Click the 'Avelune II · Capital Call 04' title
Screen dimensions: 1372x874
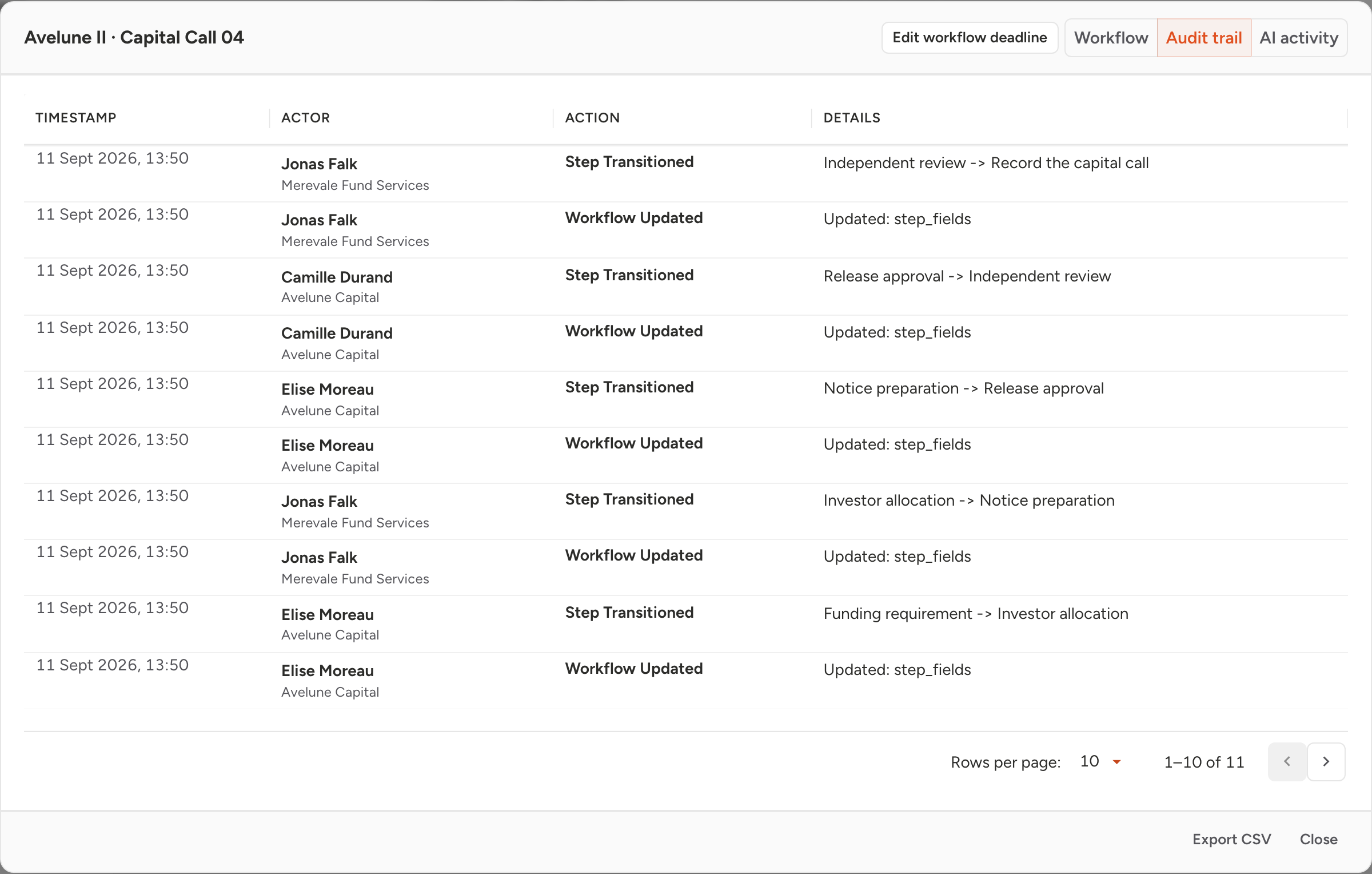coord(134,38)
